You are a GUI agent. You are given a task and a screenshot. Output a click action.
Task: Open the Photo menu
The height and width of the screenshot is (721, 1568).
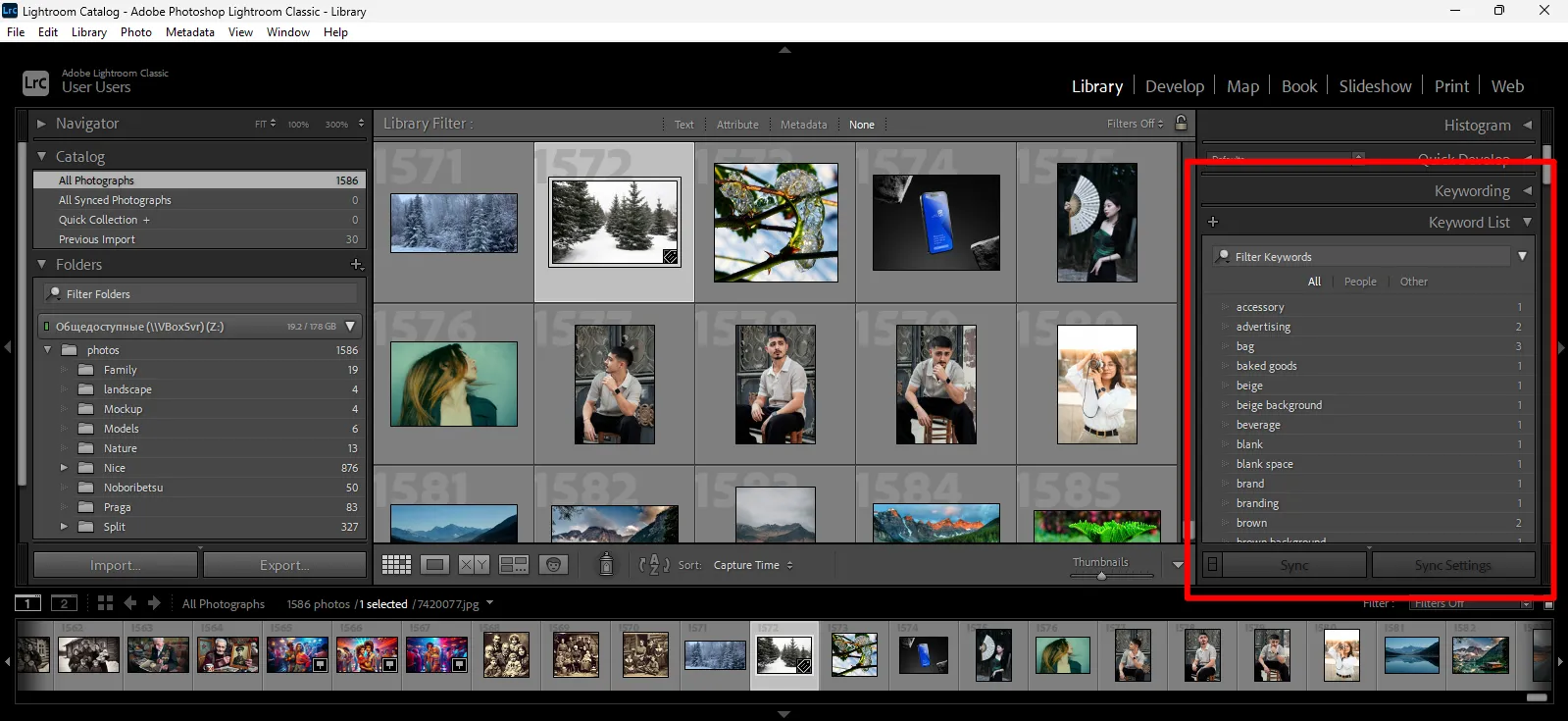click(136, 32)
